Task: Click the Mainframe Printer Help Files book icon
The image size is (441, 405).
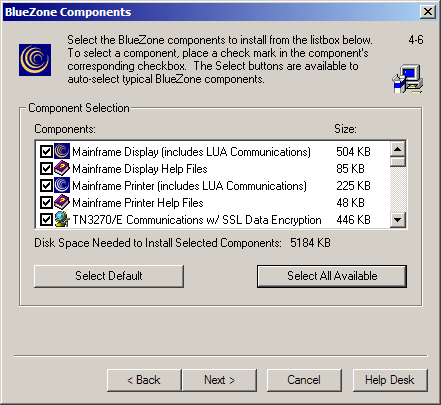Action: (62, 202)
